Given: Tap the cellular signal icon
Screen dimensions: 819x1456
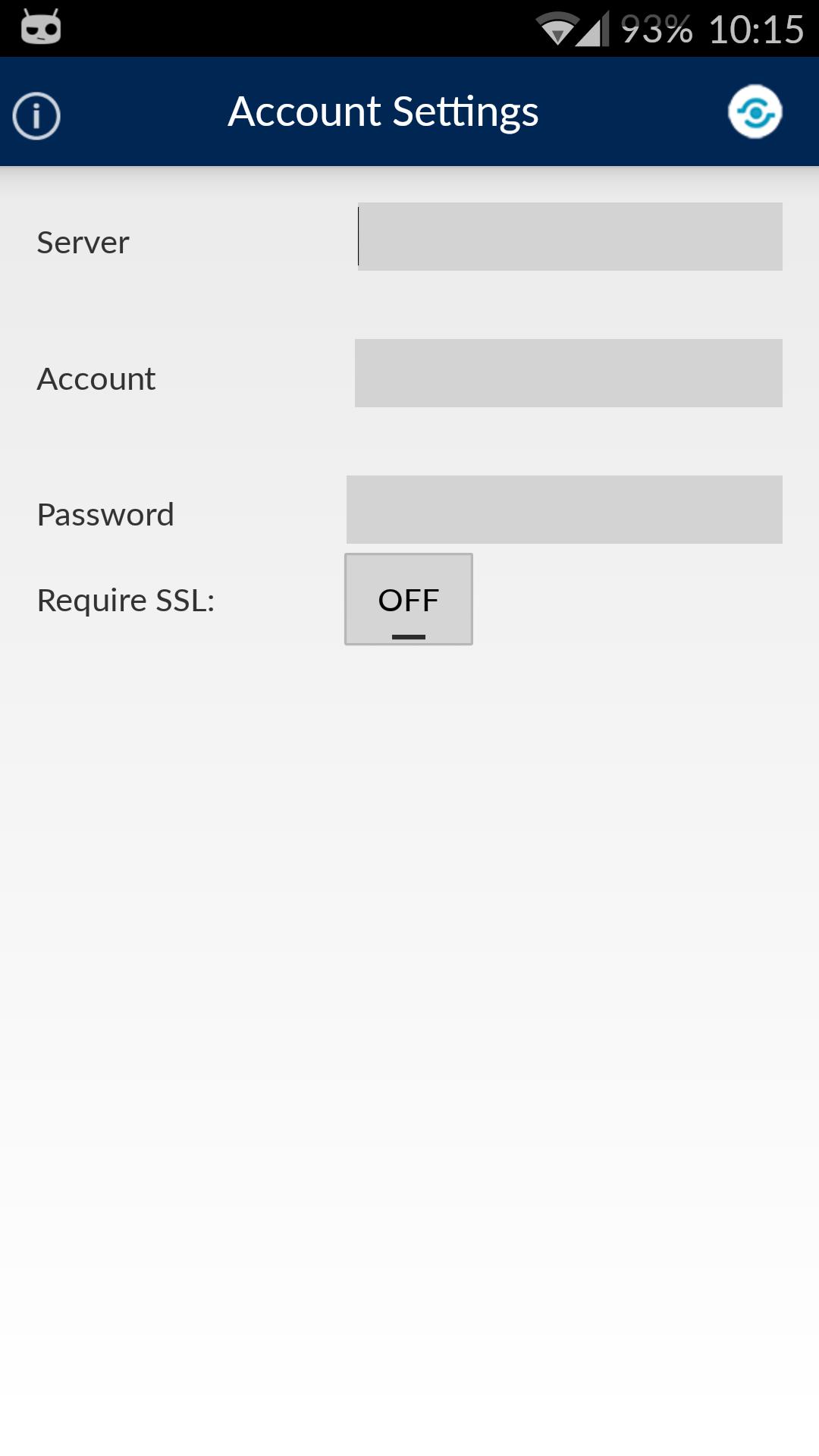Looking at the screenshot, I should point(593,30).
